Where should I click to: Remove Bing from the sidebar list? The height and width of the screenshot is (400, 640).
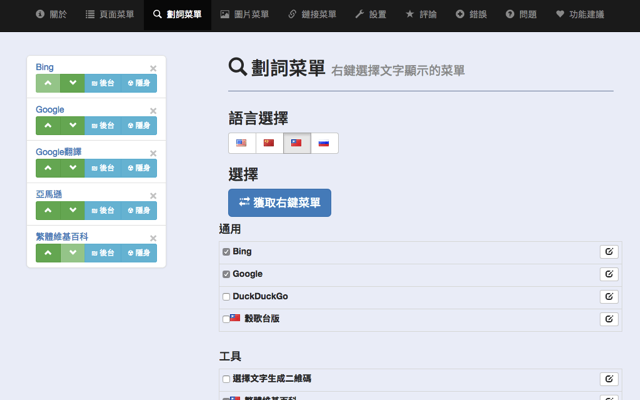[153, 69]
